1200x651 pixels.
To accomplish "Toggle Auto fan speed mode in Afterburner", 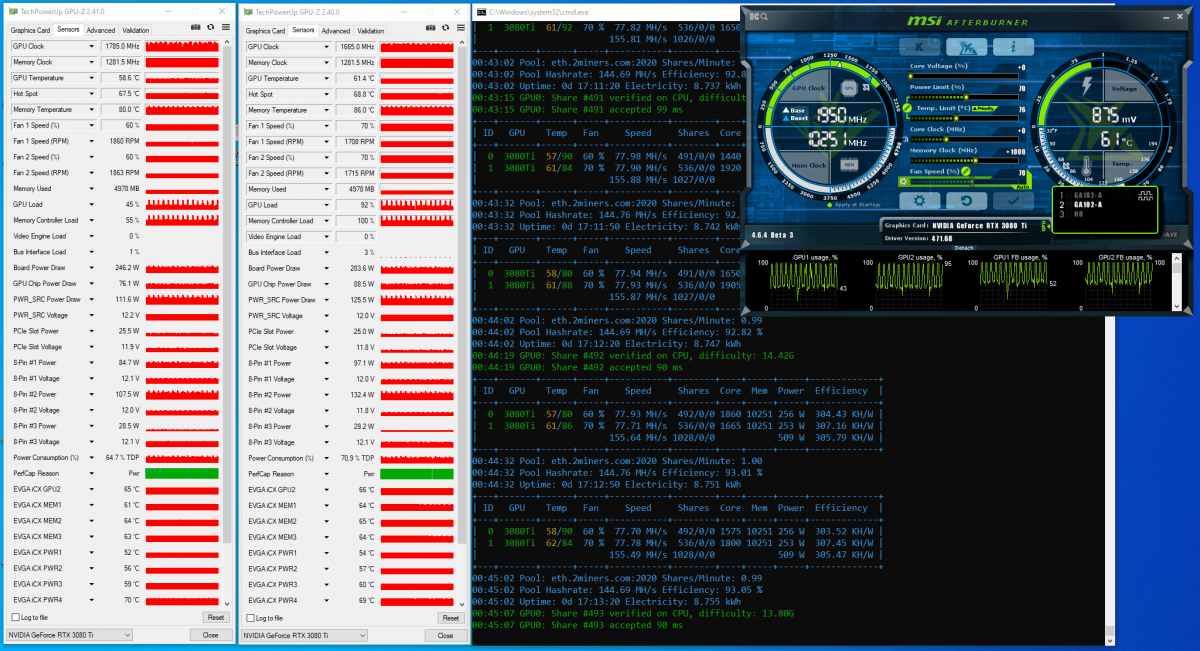I will coord(1022,187).
